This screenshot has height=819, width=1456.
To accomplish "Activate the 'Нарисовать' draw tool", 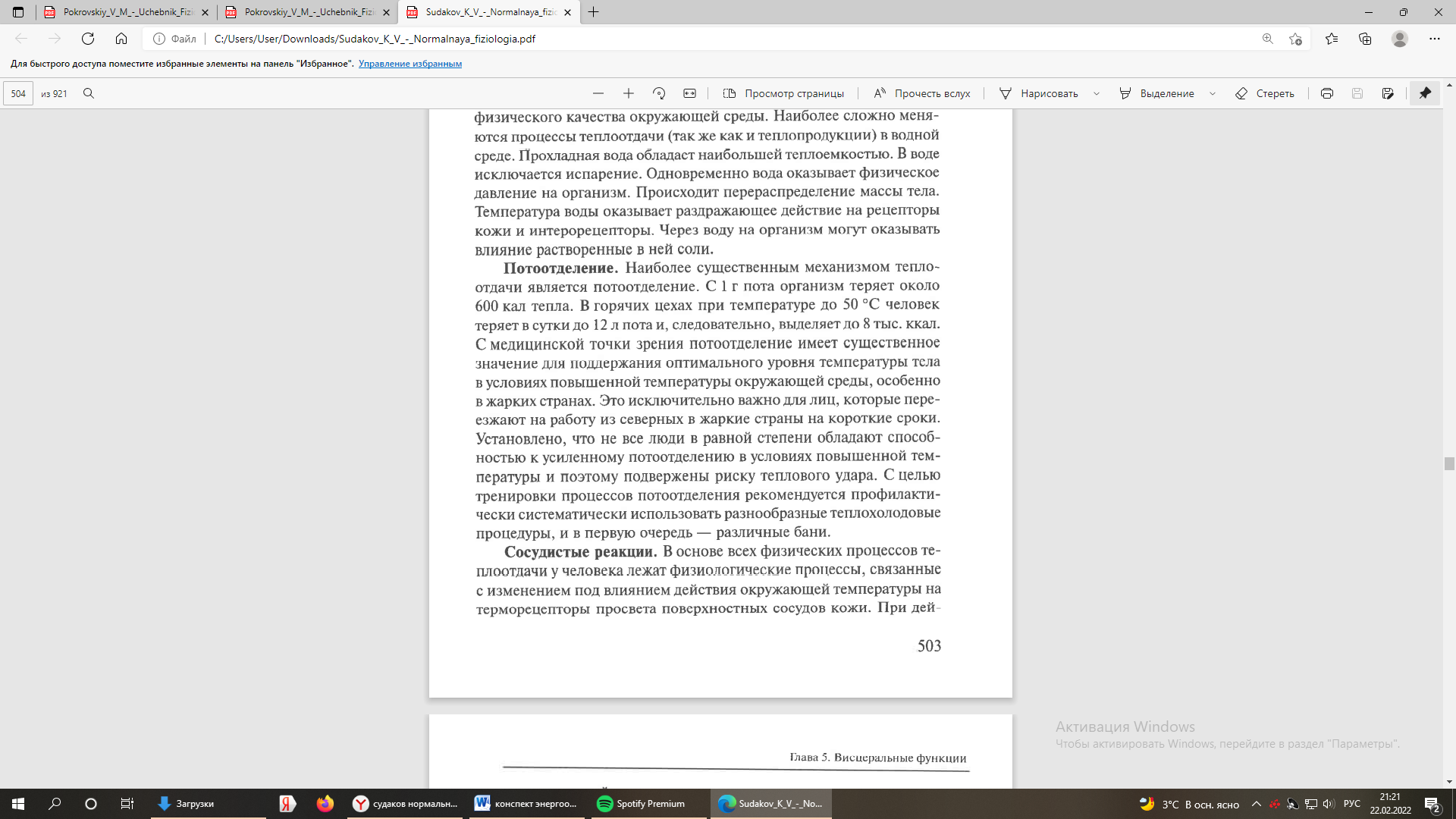I will pos(1038,93).
